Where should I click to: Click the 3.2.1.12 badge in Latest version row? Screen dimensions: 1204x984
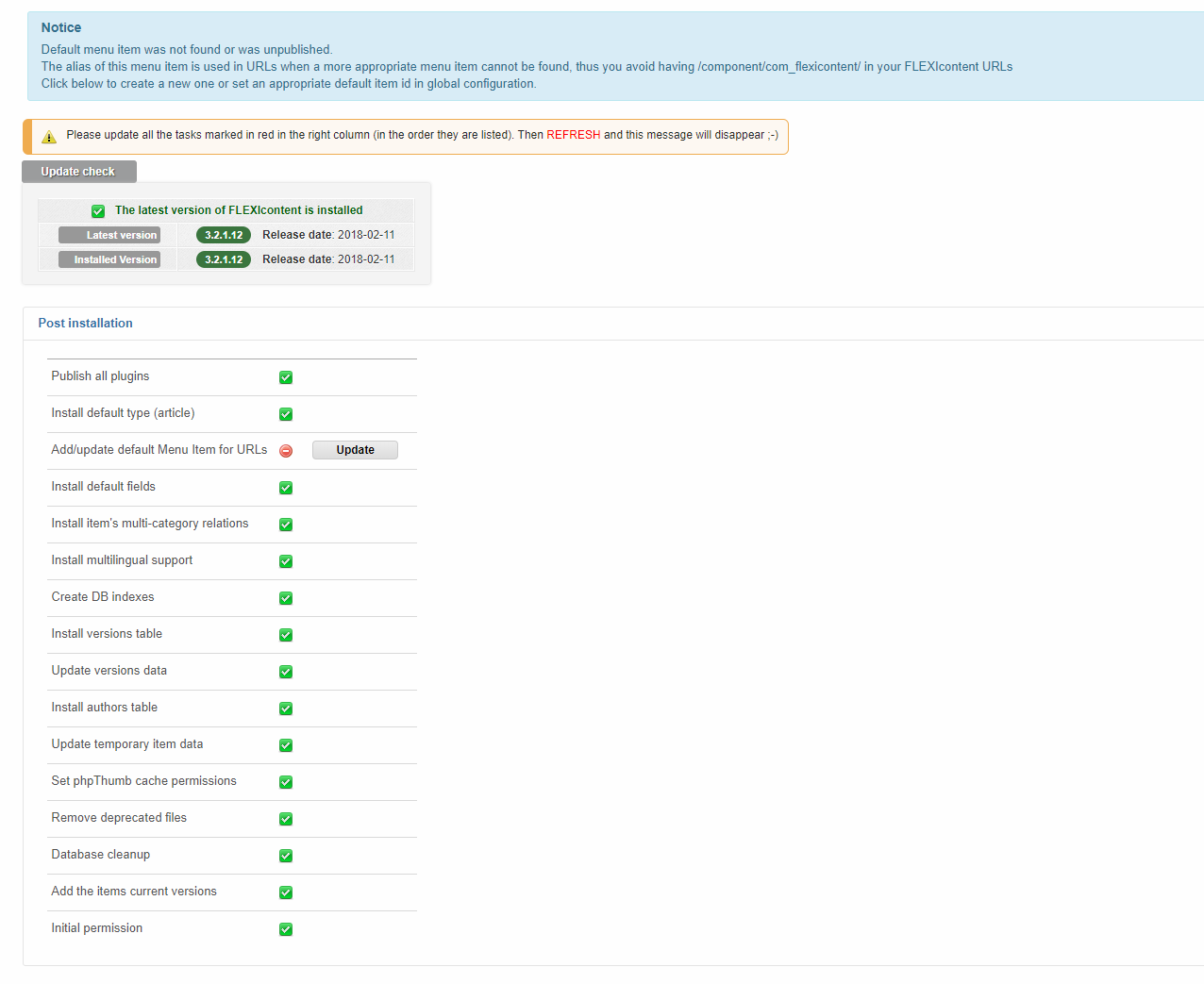(224, 235)
